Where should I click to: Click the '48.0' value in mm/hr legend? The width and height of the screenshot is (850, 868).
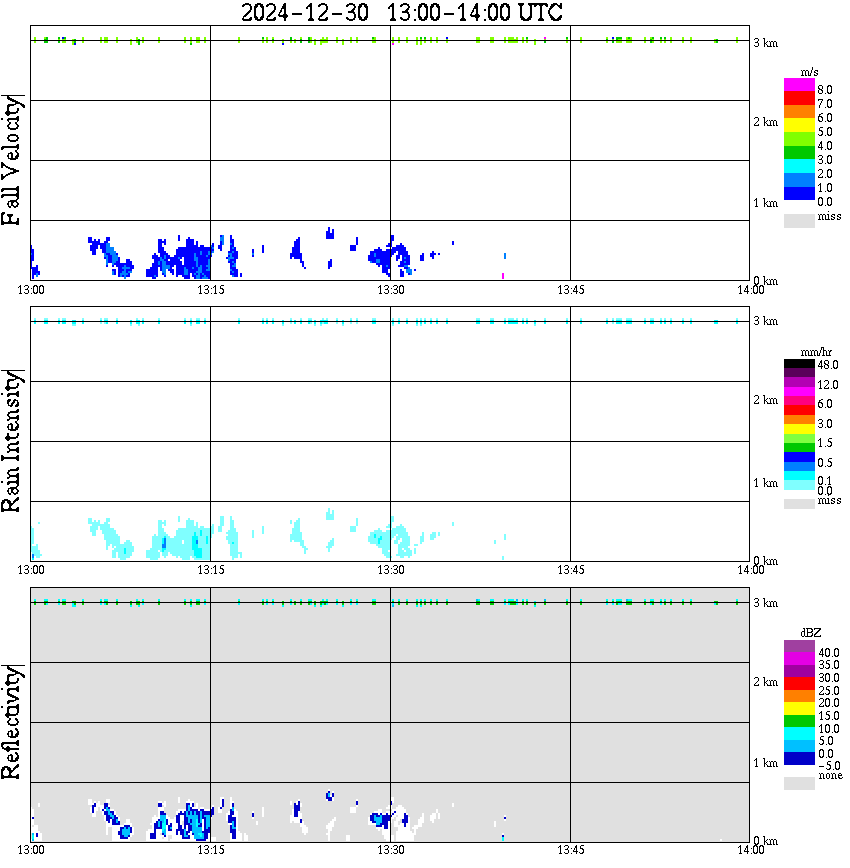828,365
